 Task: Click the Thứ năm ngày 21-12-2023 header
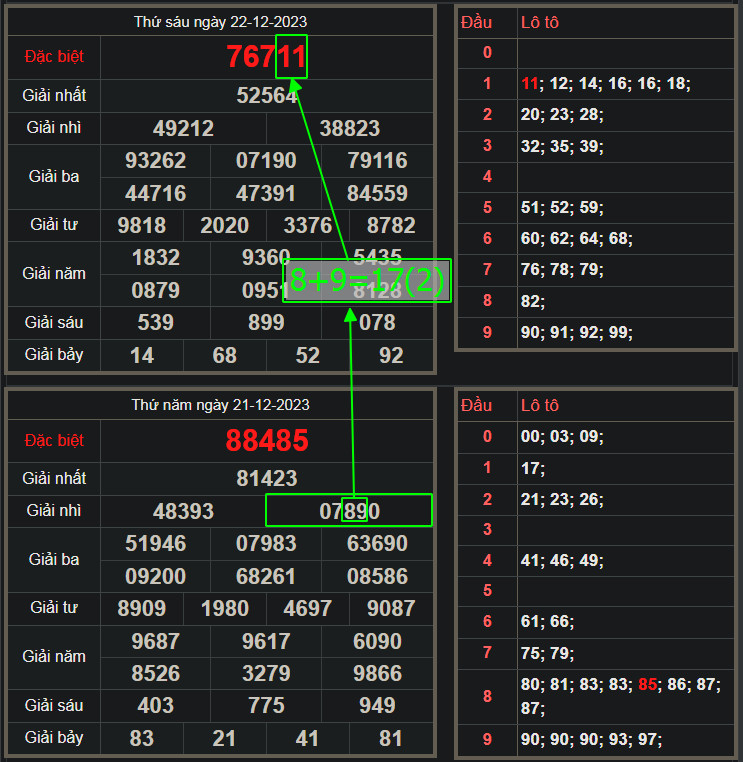pos(220,405)
